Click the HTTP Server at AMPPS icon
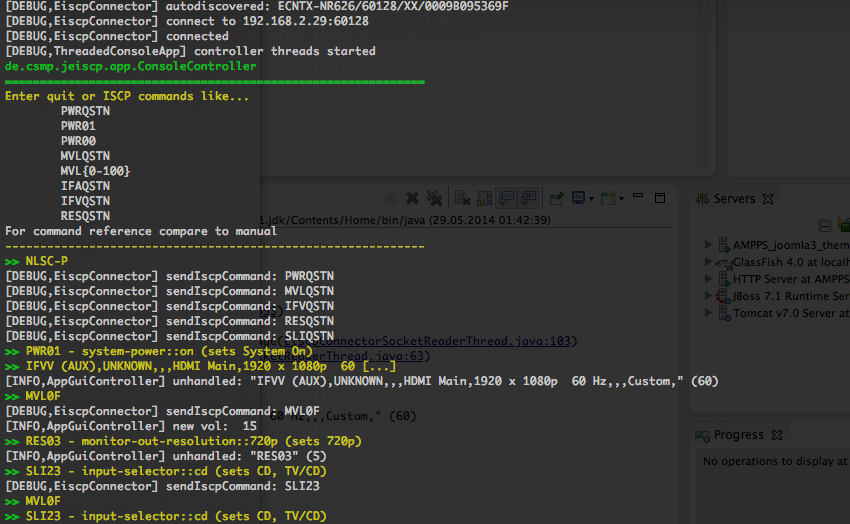Image resolution: width=850 pixels, height=524 pixels. click(x=724, y=279)
